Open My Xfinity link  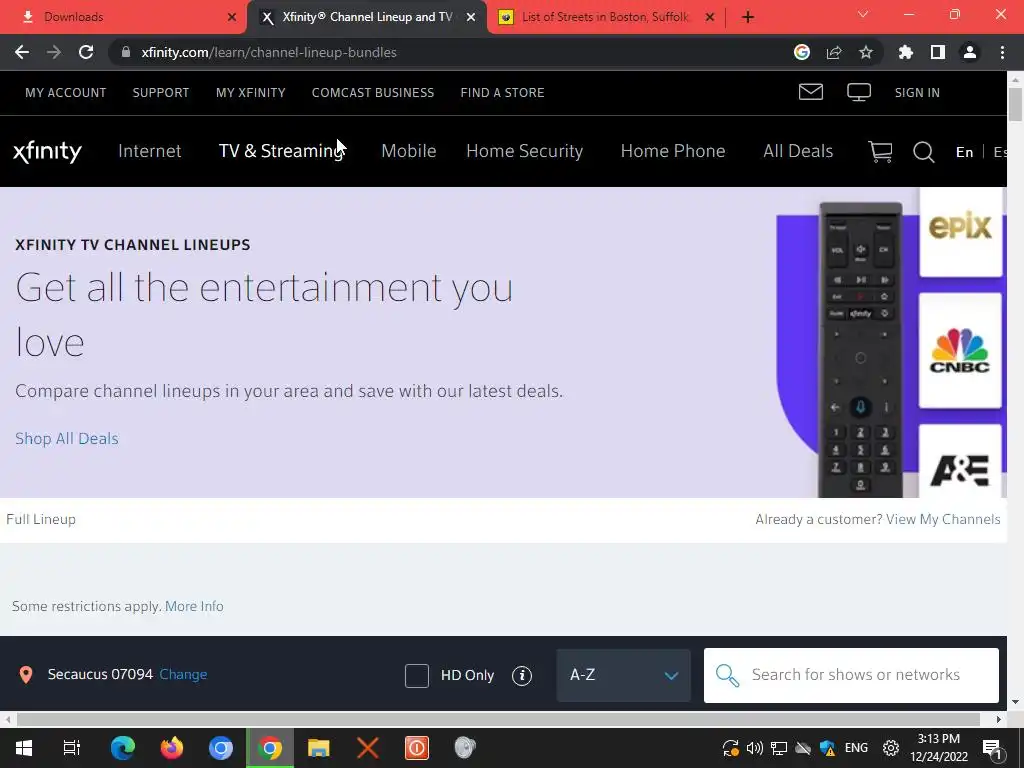(251, 93)
